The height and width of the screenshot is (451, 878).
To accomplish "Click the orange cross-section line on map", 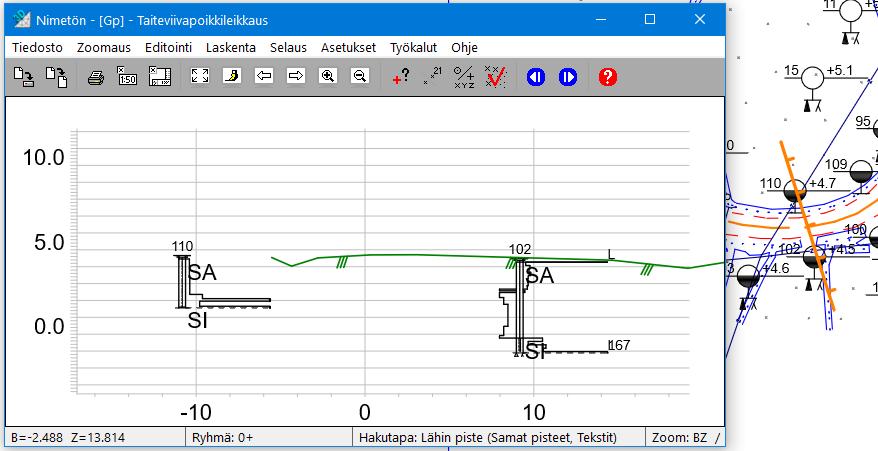I will click(806, 224).
